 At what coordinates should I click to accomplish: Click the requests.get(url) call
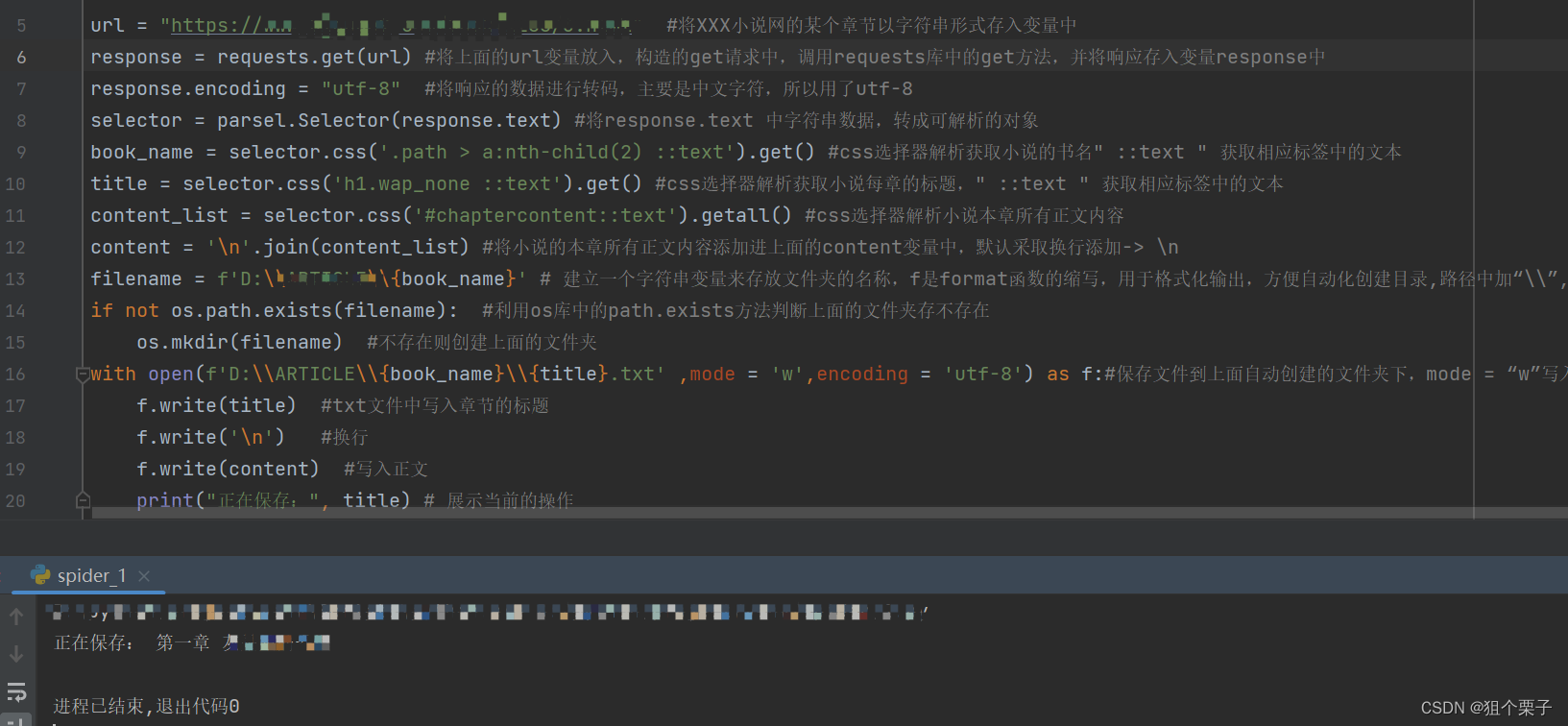pos(314,57)
